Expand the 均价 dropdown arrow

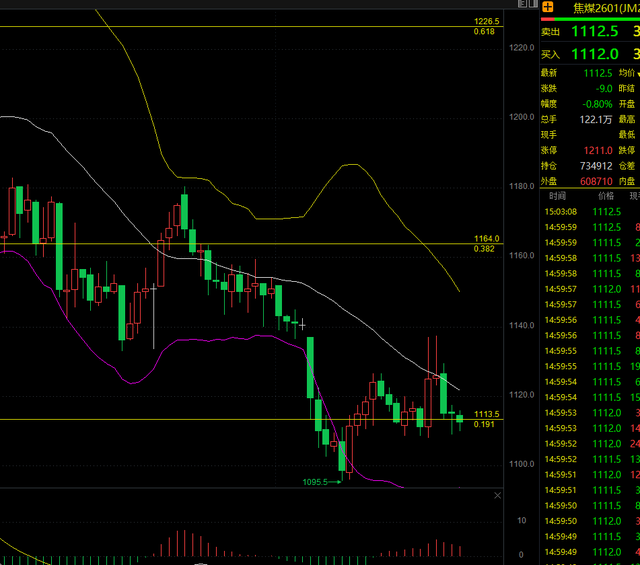[637, 73]
